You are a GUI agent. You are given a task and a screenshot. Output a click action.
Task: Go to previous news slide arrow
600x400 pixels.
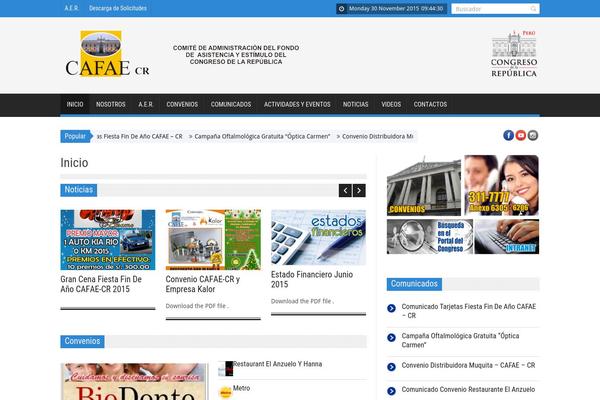click(345, 190)
